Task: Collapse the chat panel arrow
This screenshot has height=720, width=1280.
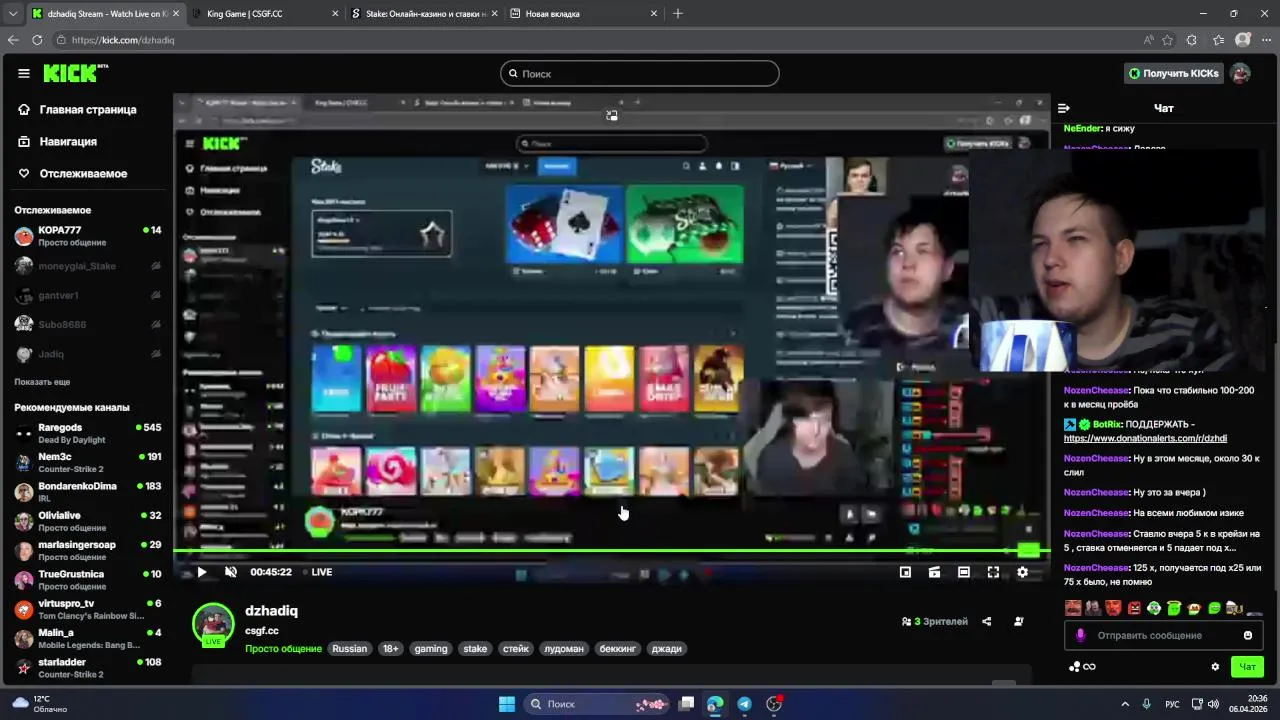Action: click(1064, 108)
